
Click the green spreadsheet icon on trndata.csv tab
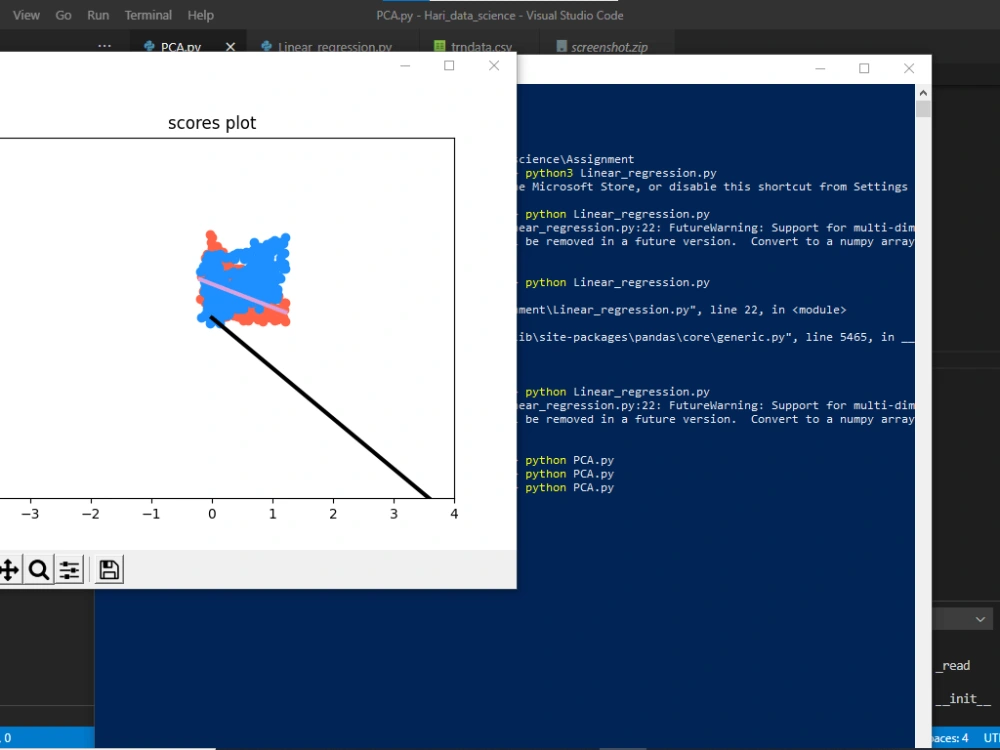(437, 46)
